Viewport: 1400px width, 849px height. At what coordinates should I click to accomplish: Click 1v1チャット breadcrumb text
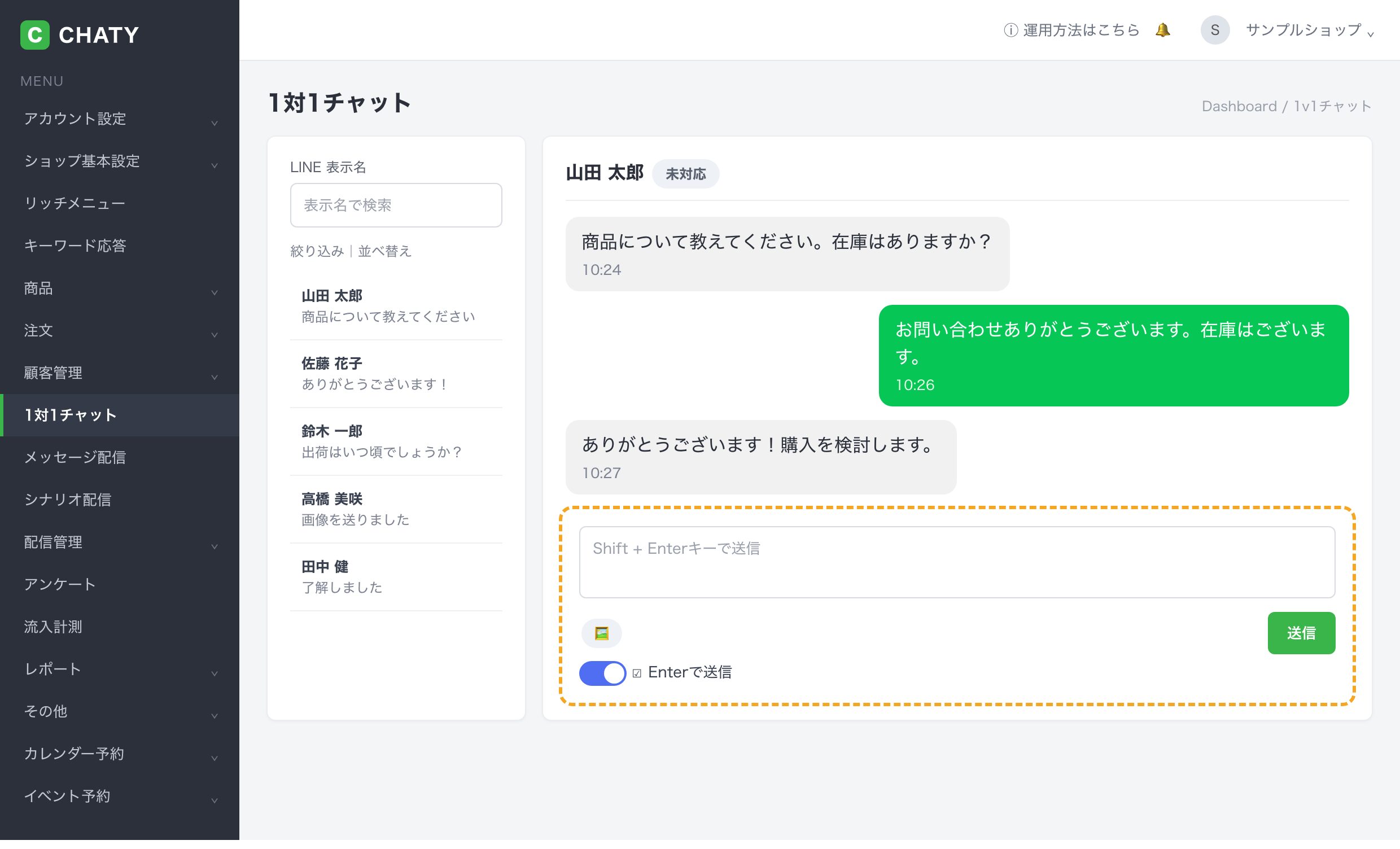click(1332, 106)
